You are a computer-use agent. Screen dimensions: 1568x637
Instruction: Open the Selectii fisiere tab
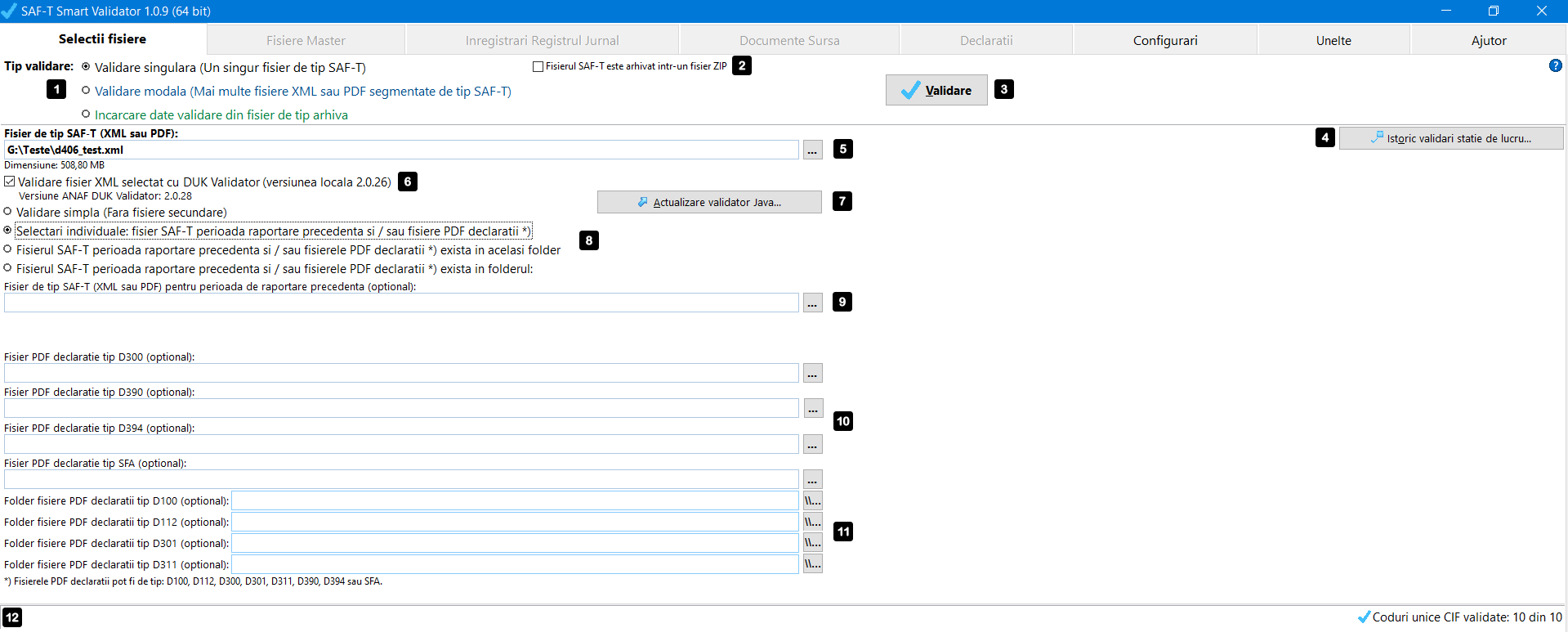(x=103, y=39)
